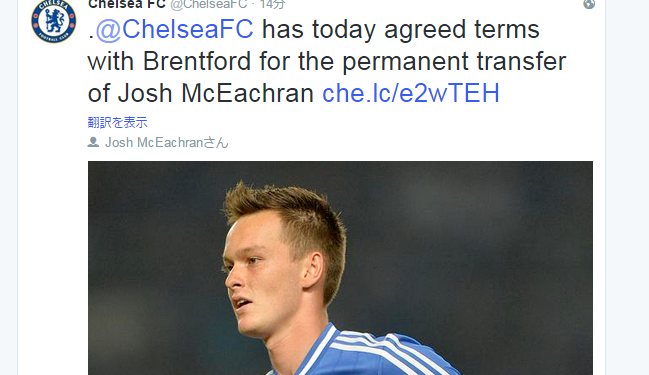Click the 'with Brentford for the permanent transfer' text

[327, 62]
